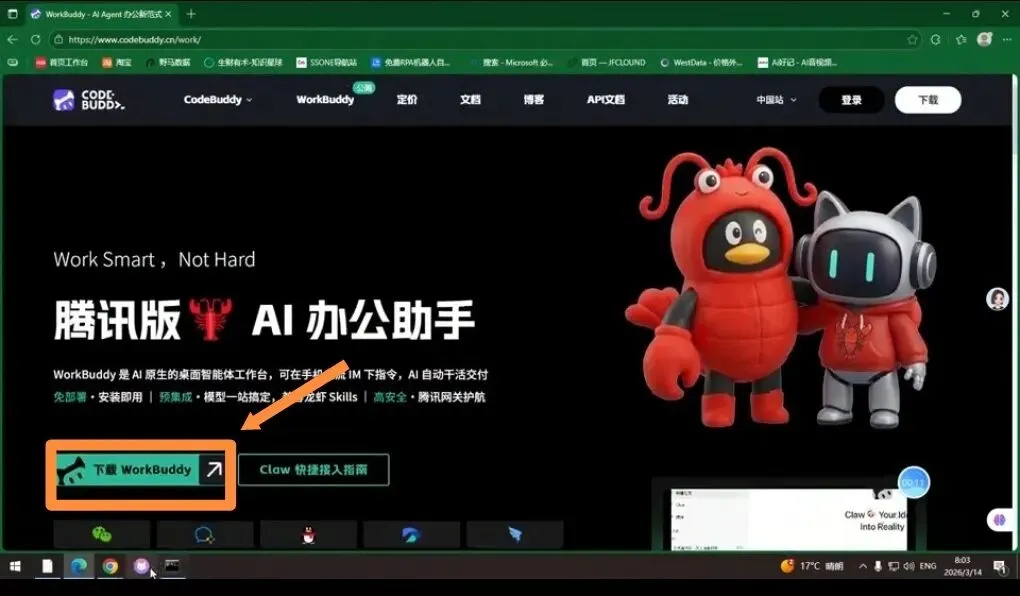Viewport: 1020px width, 596px height.
Task: Switch the ENG input language
Action: pos(928,566)
